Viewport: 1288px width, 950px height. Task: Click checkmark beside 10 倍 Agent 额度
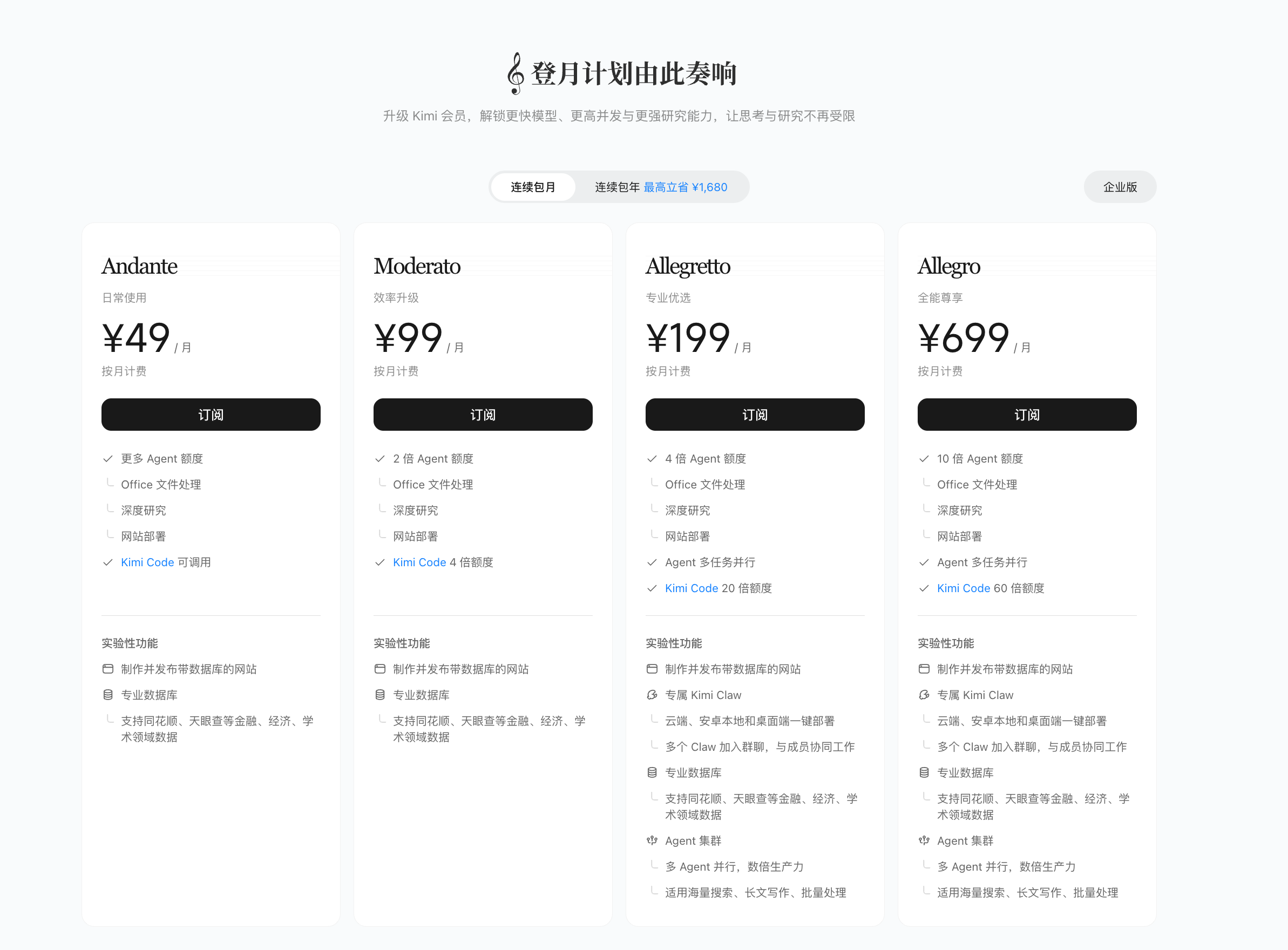coord(924,459)
